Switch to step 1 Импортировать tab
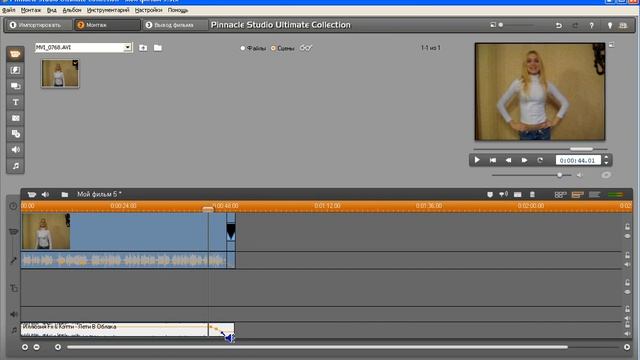The image size is (640, 360). pyautogui.click(x=39, y=25)
